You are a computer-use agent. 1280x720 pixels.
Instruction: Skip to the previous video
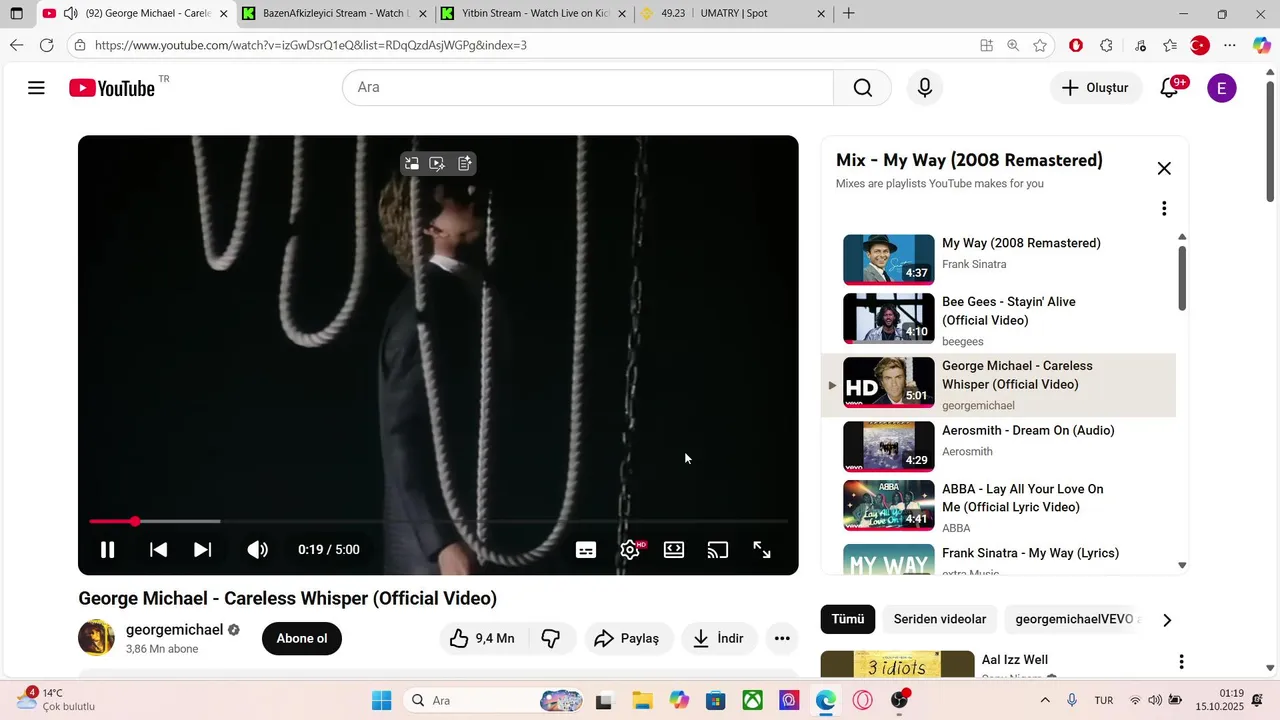158,549
